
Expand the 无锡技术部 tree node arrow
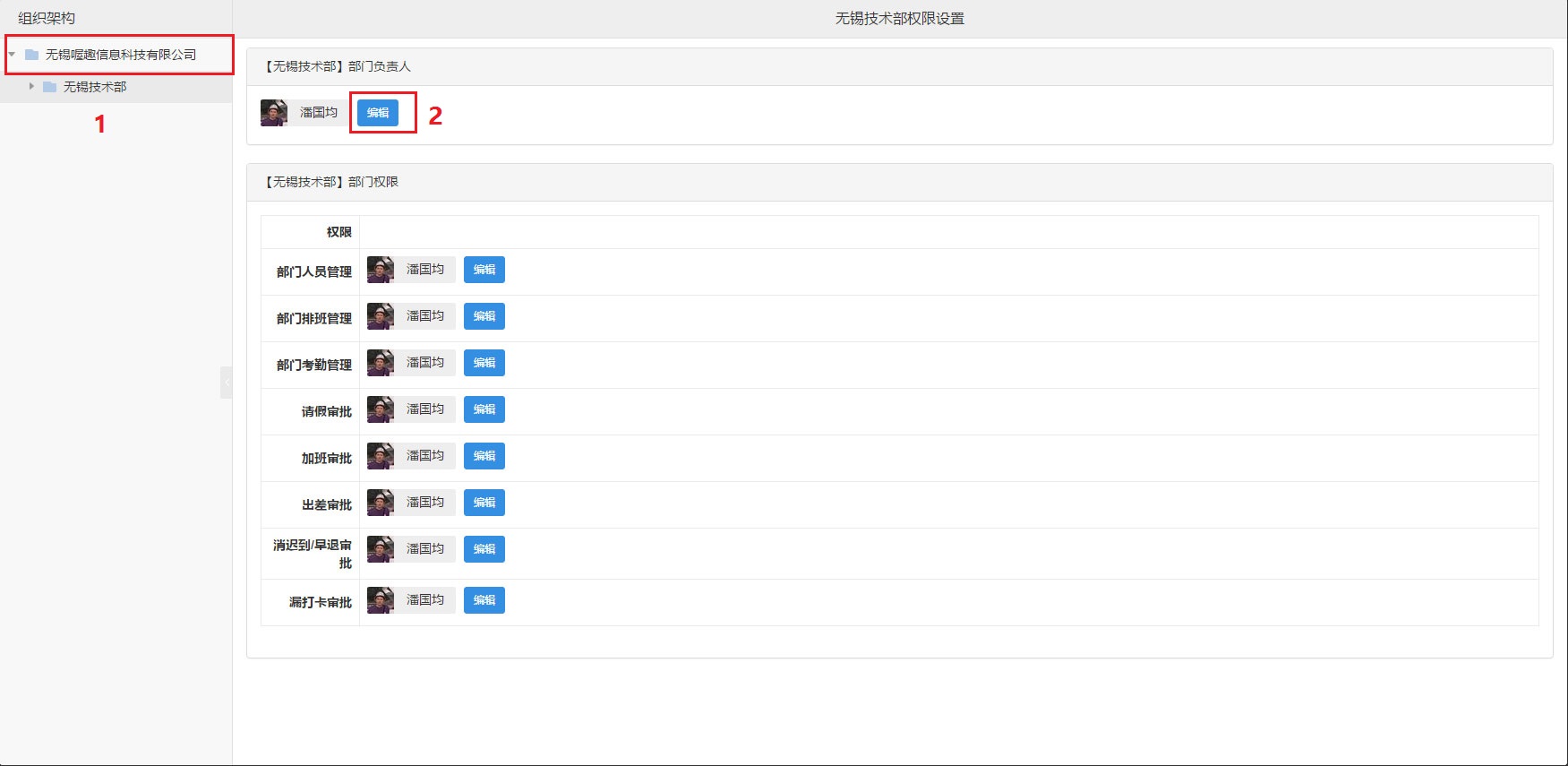[31, 87]
